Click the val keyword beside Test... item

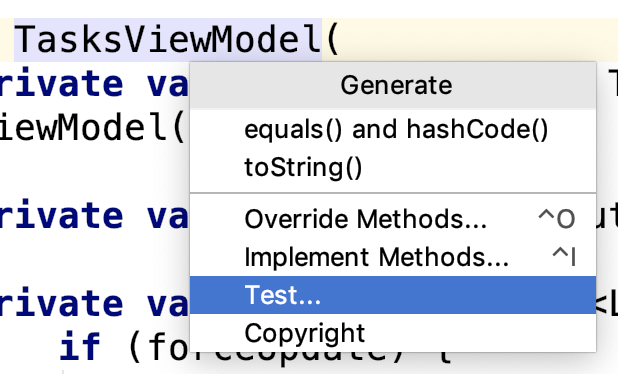click(x=168, y=303)
